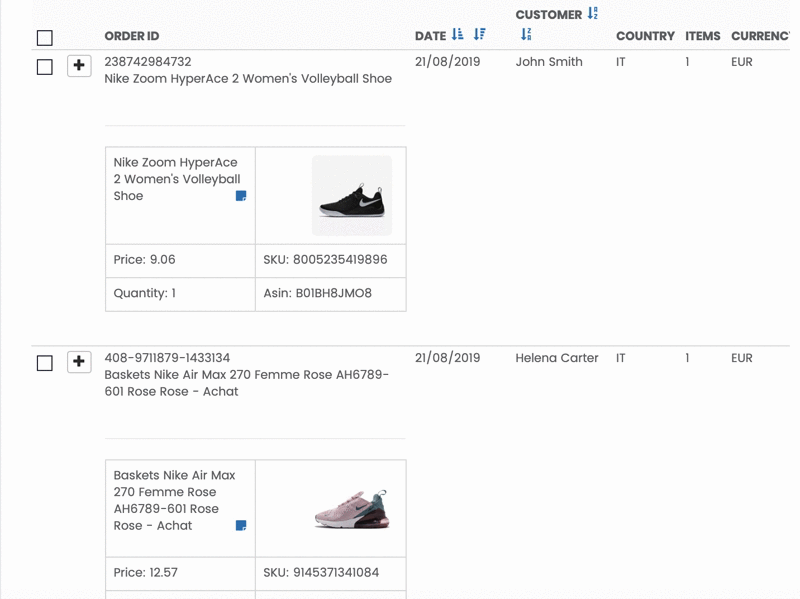Viewport: 800px width, 599px height.
Task: Select order 408-9711879-1433134 checkbox
Action: pos(45,363)
